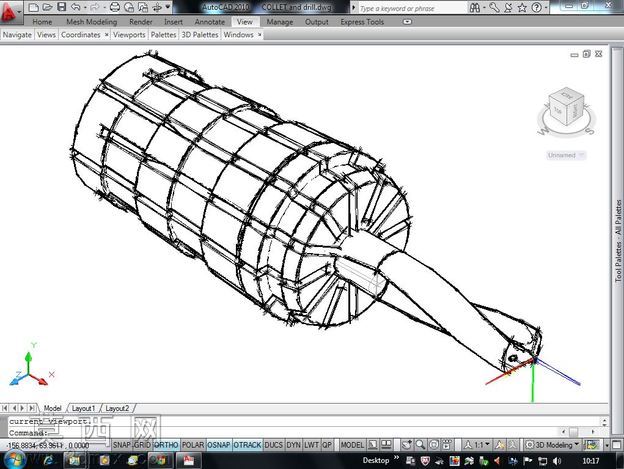This screenshot has width=624, height=469.
Task: Toggle POLAR tracking
Action: pyautogui.click(x=193, y=445)
